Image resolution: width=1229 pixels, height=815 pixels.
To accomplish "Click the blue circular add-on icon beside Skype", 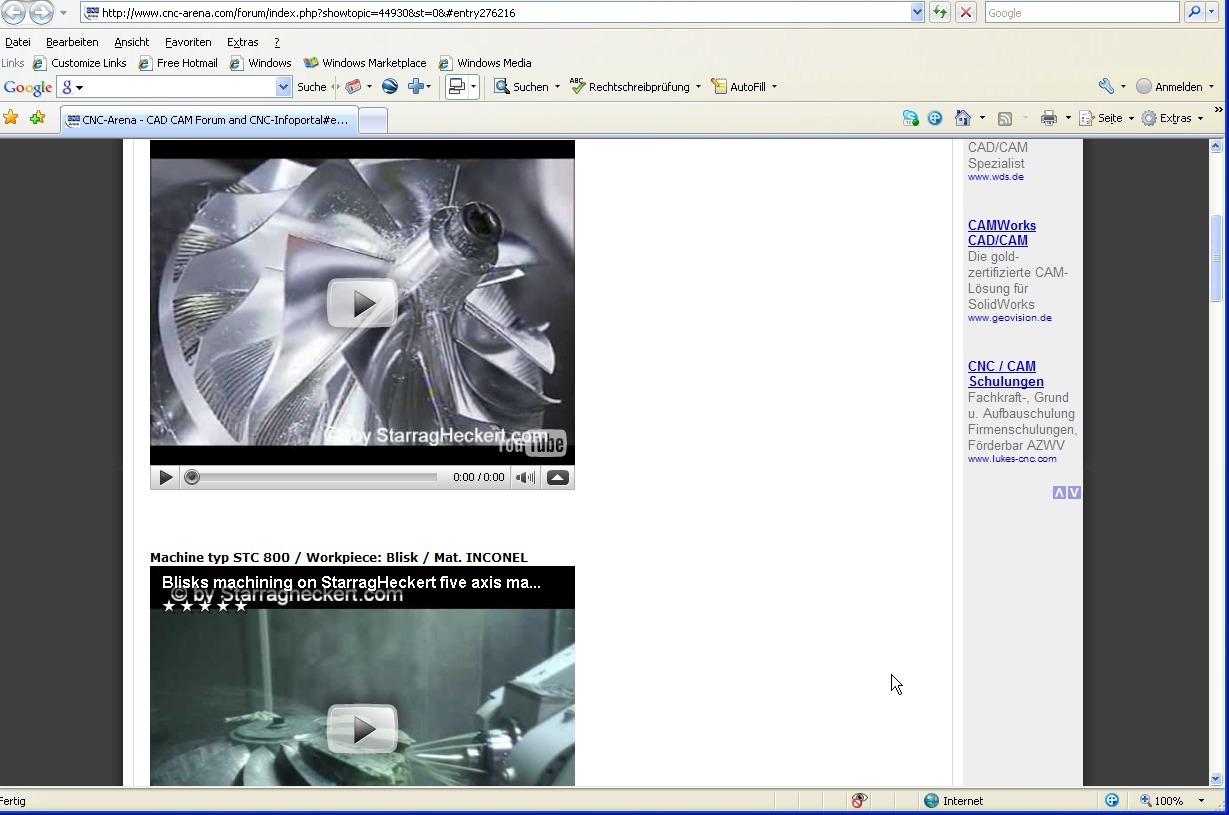I will point(935,118).
